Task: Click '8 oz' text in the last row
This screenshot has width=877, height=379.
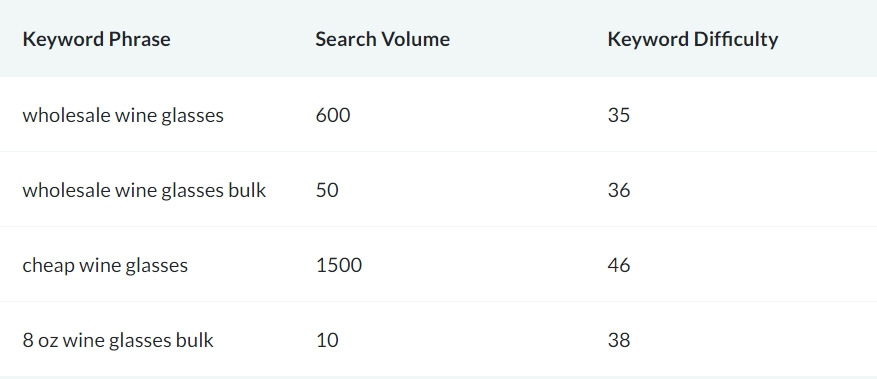Action: 40,340
